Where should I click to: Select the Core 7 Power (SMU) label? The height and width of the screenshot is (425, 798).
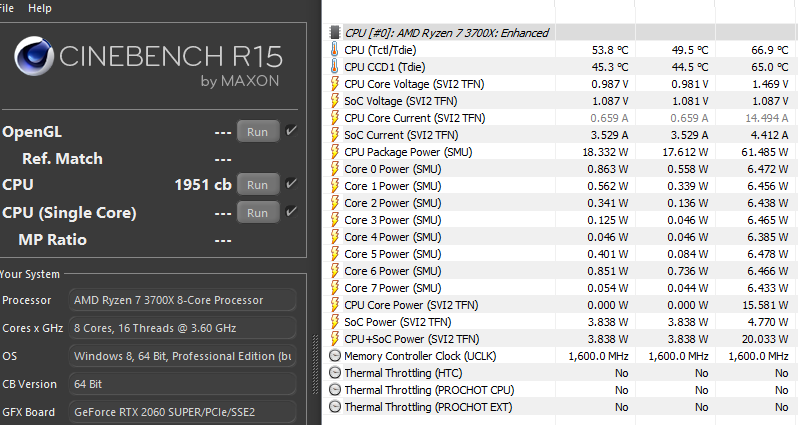393,288
